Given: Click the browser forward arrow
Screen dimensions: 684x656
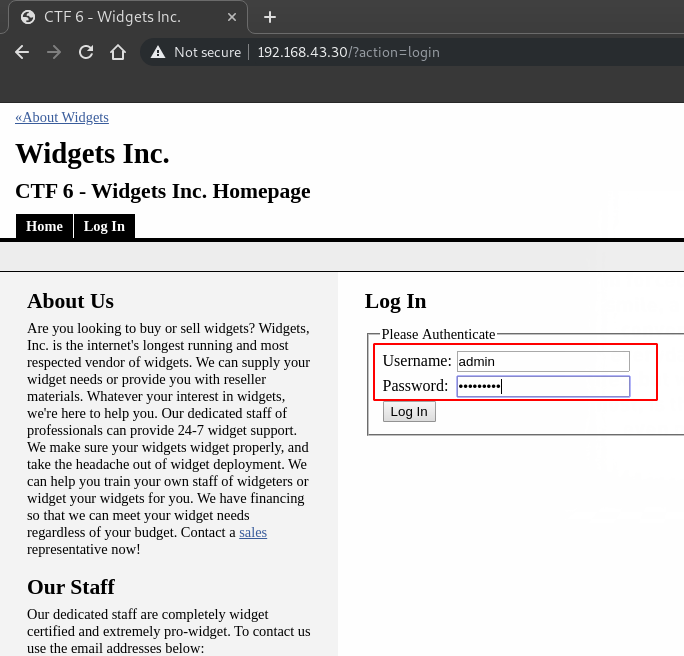Looking at the screenshot, I should [54, 52].
